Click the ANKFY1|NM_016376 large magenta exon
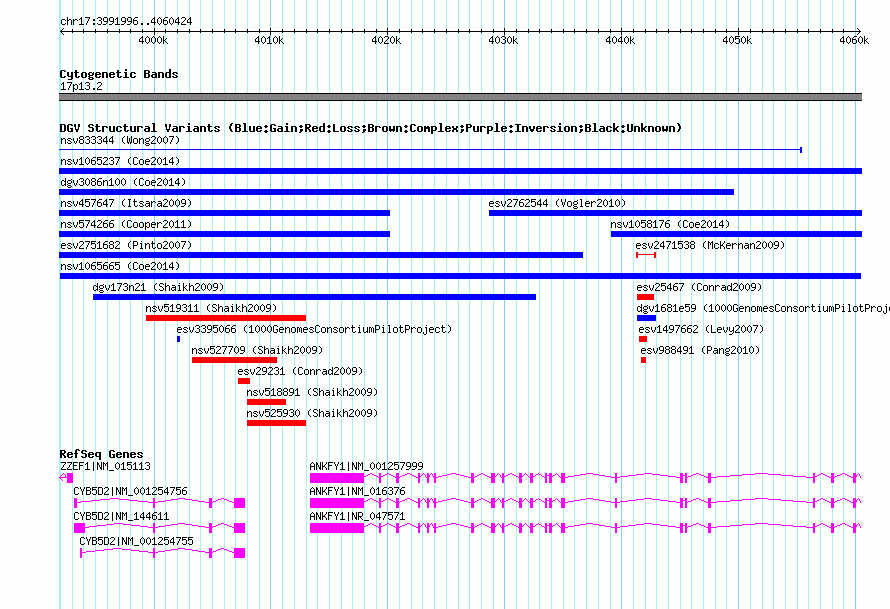 coord(337,503)
